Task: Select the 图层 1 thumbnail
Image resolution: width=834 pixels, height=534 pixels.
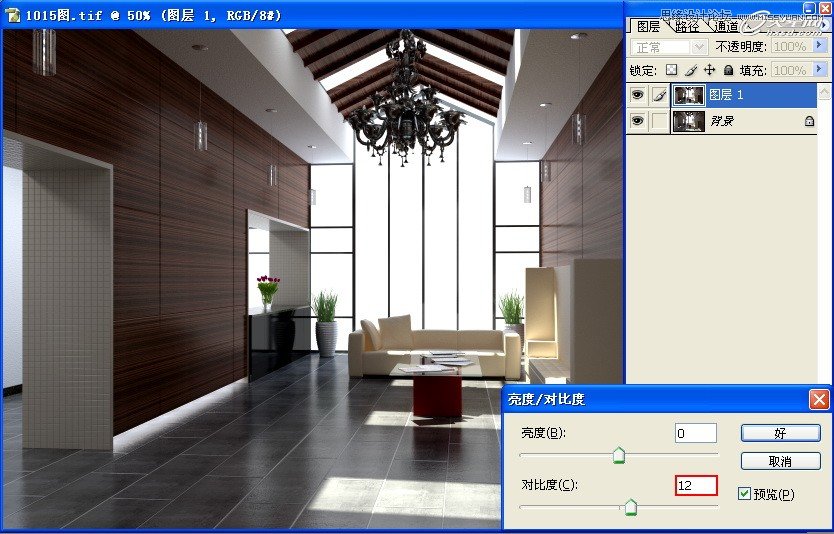Action: (689, 95)
